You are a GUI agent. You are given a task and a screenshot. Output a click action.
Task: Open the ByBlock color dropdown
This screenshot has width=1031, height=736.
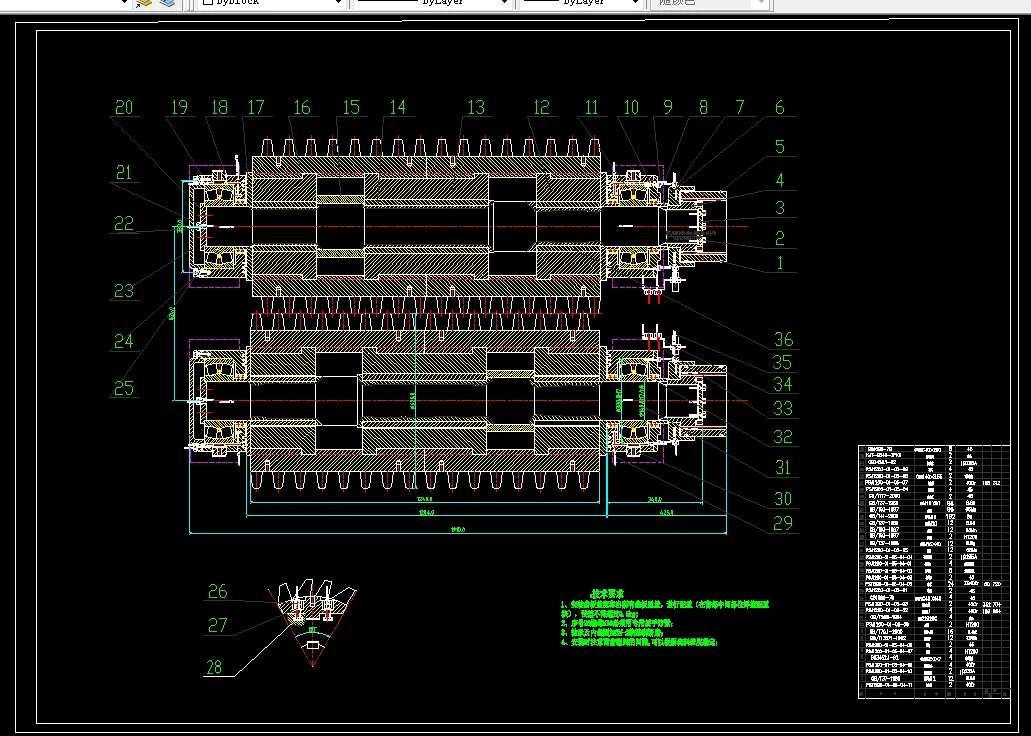tap(337, 4)
